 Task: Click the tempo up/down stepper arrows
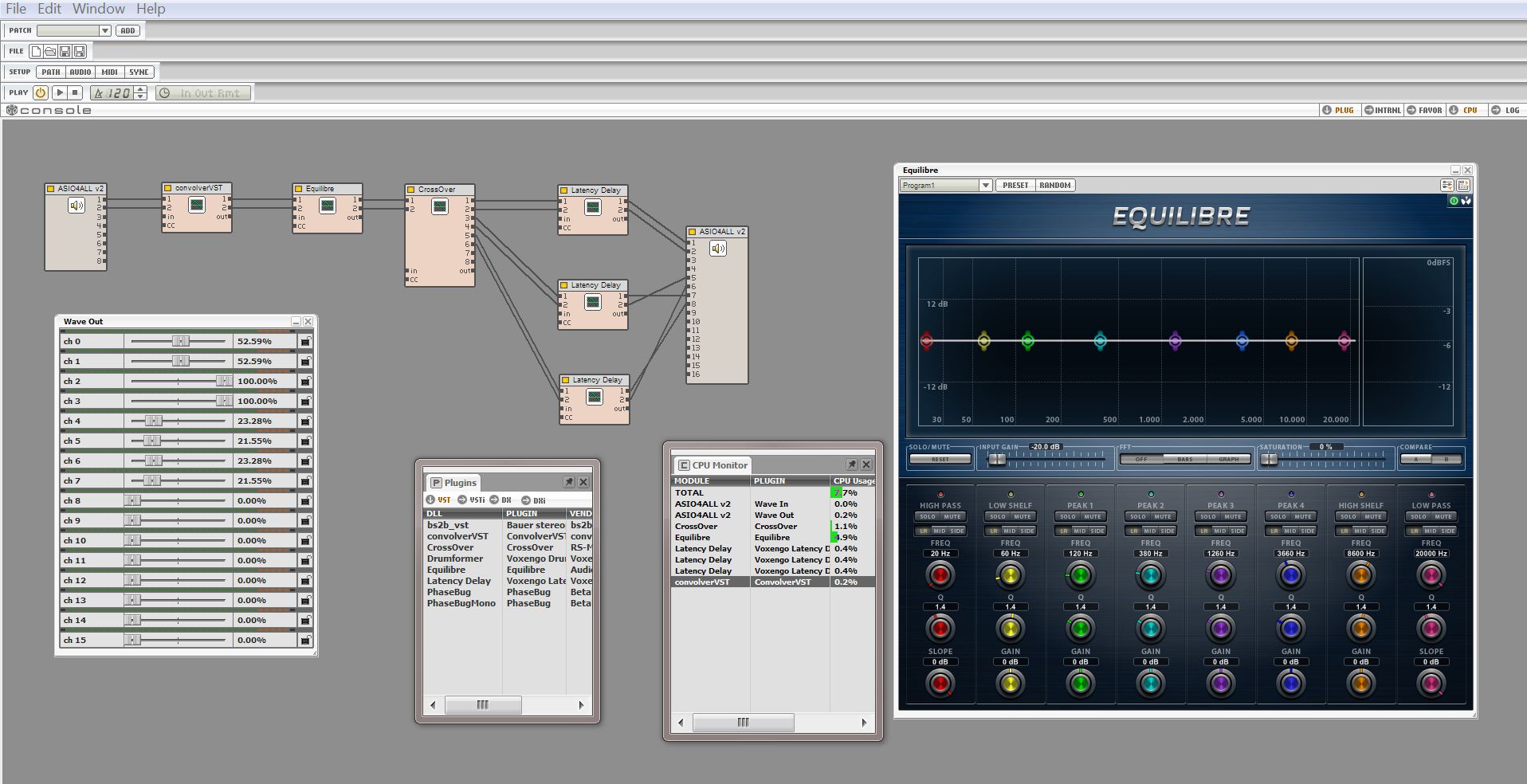(141, 92)
